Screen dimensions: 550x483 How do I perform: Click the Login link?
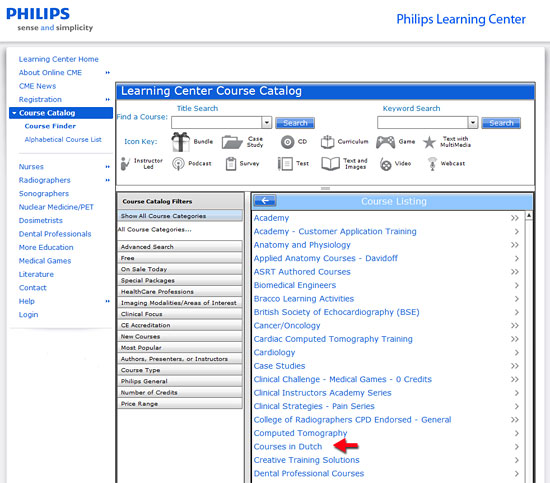tap(28, 315)
